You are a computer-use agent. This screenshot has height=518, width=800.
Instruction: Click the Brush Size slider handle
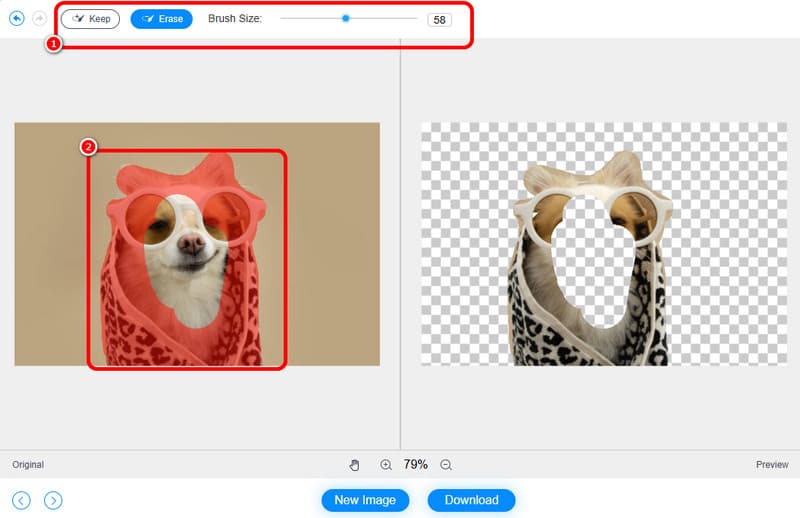pos(345,18)
